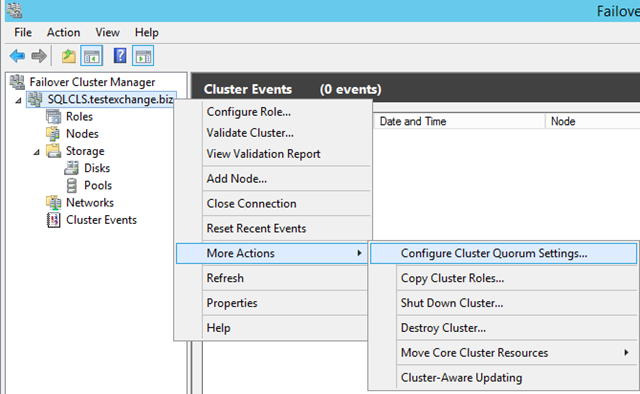Select the Storage tree label
640x394 pixels.
tap(85, 151)
